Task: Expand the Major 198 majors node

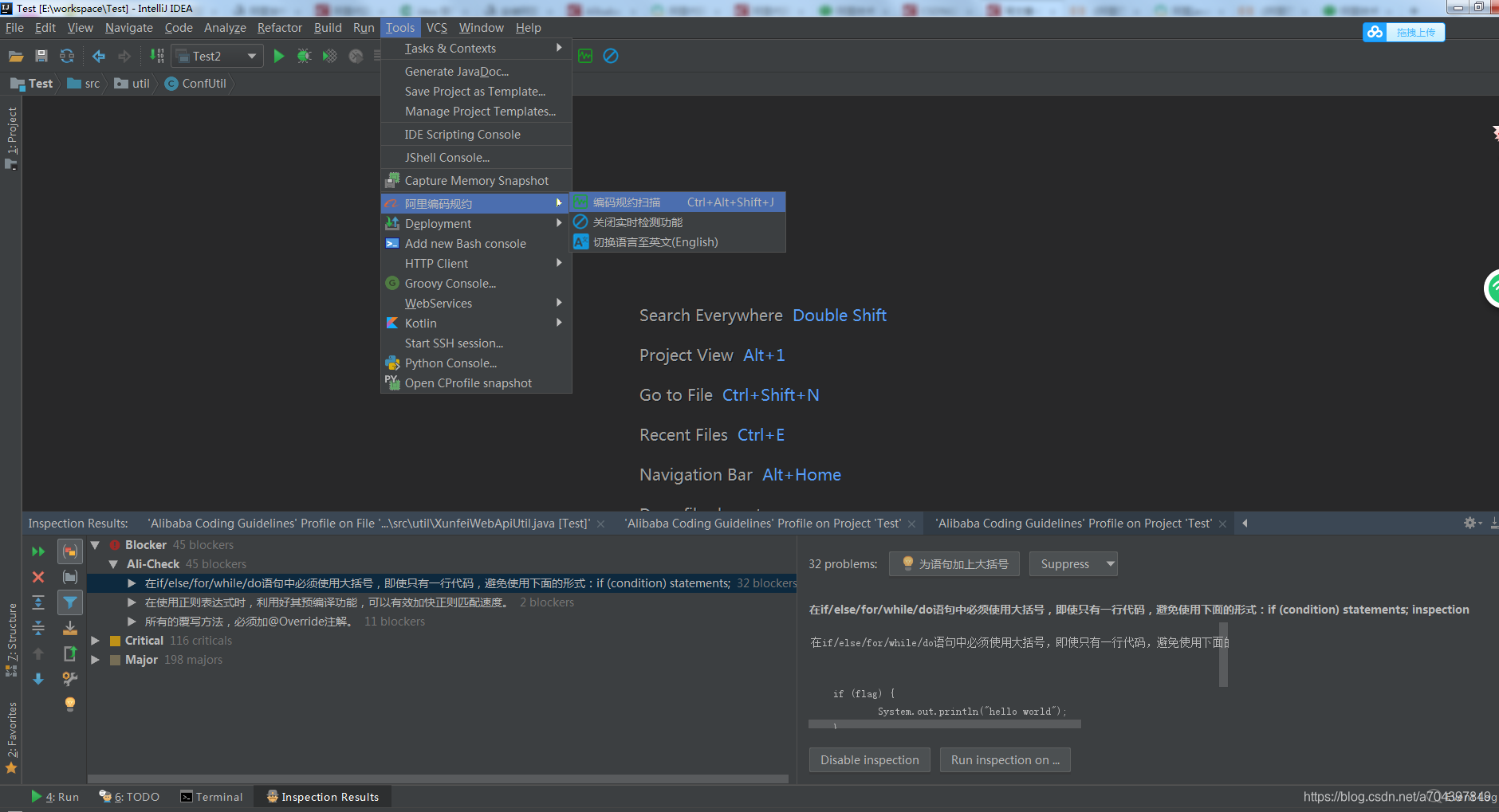Action: point(95,660)
